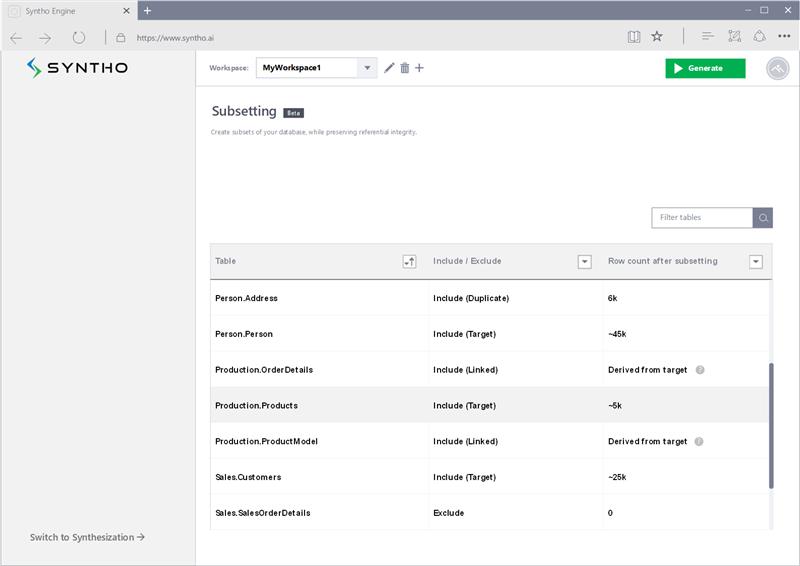Viewport: 800px width, 566px height.
Task: Click info icon in Production.ProductModel row
Action: click(x=699, y=441)
